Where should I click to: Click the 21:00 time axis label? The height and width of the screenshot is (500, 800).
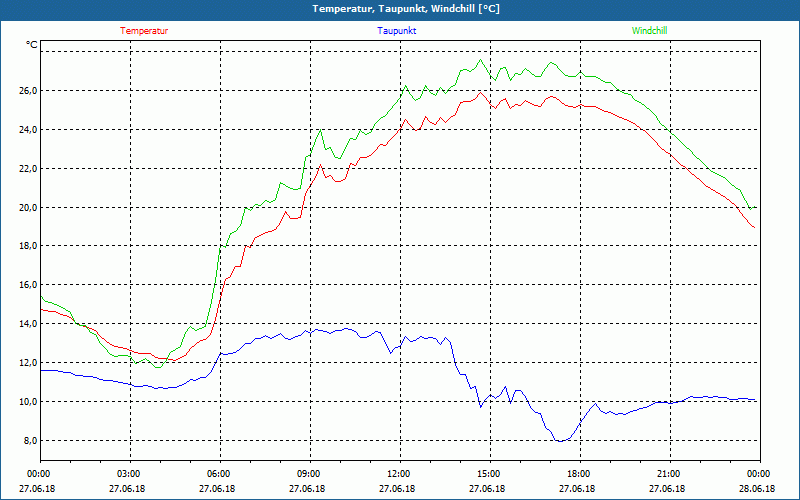pos(670,474)
